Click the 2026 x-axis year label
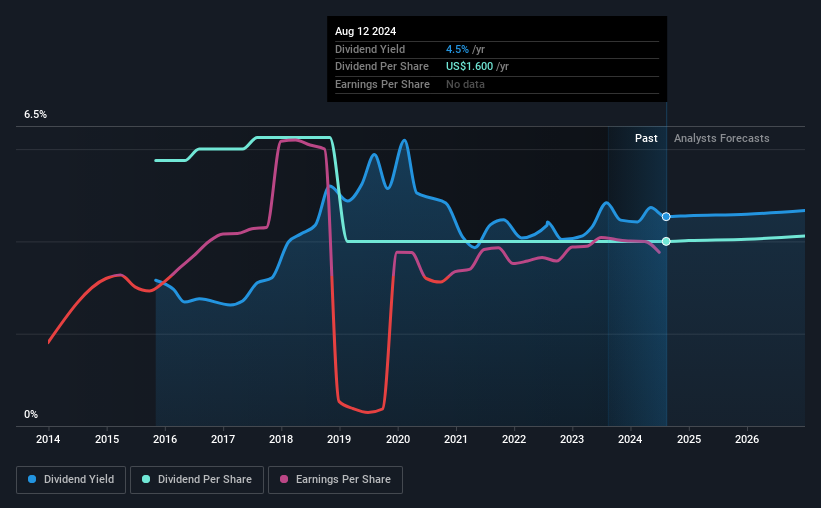The height and width of the screenshot is (508, 821). (x=747, y=439)
